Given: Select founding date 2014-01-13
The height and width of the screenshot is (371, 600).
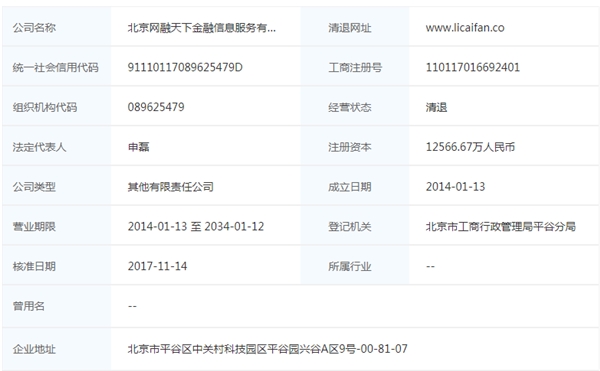Looking at the screenshot, I should pyautogui.click(x=455, y=187).
